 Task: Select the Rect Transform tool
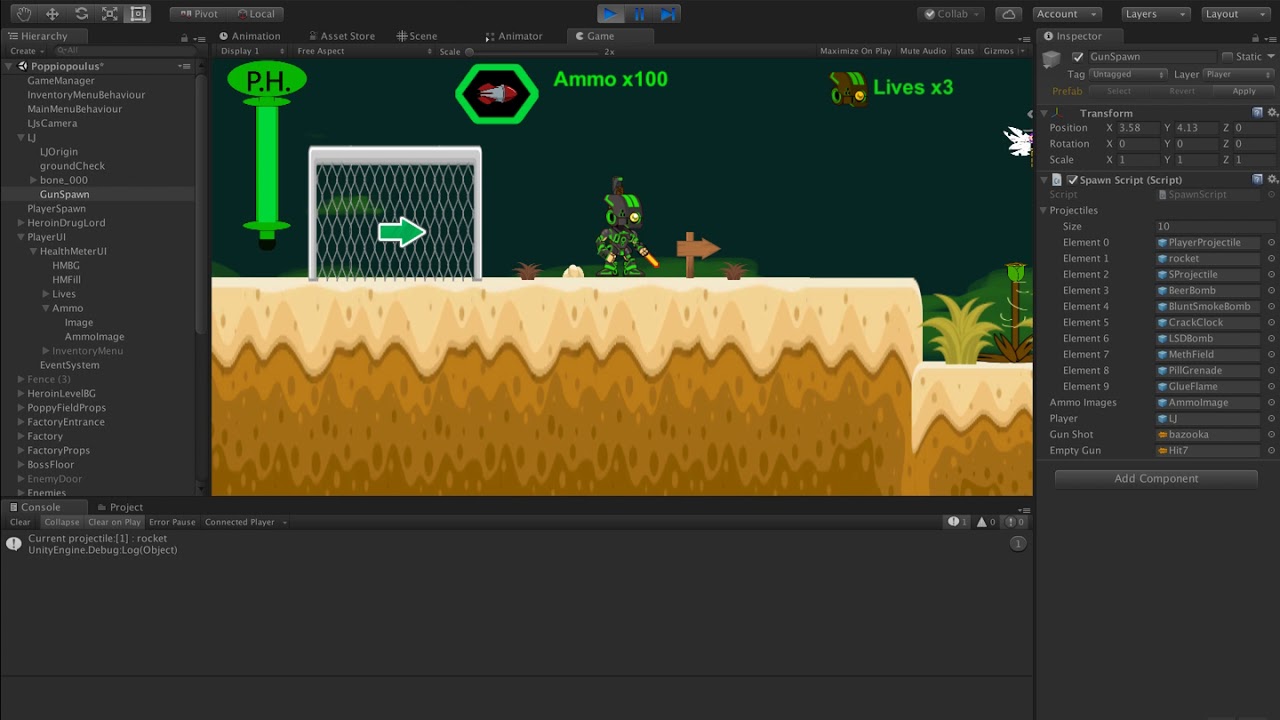click(x=138, y=14)
